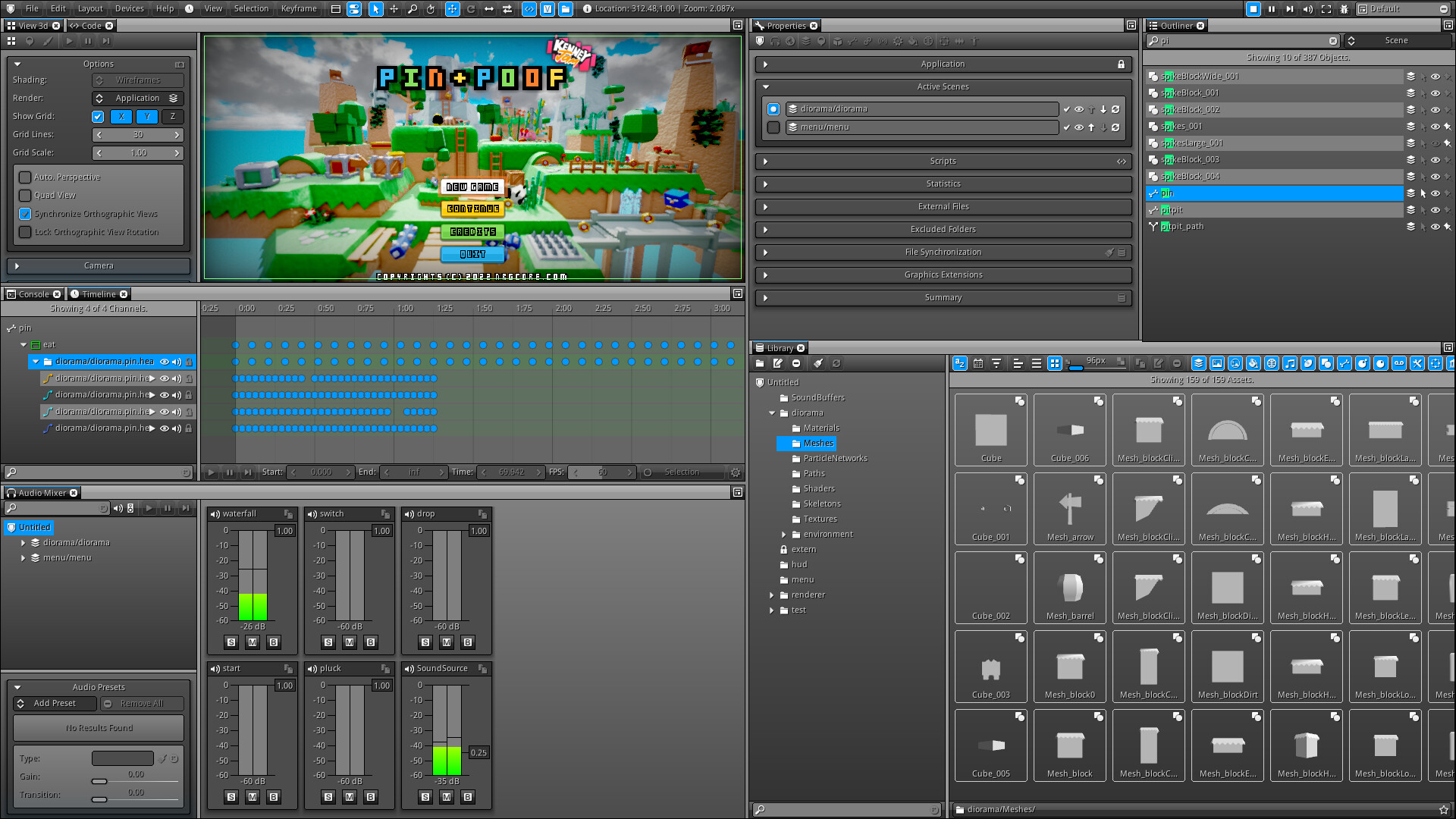
Task: Switch to the Console tab
Action: point(33,293)
